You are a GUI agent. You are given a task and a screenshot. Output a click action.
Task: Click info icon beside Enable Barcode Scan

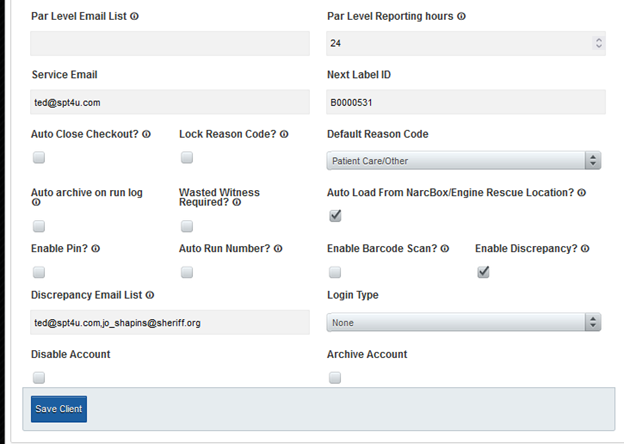coord(445,249)
